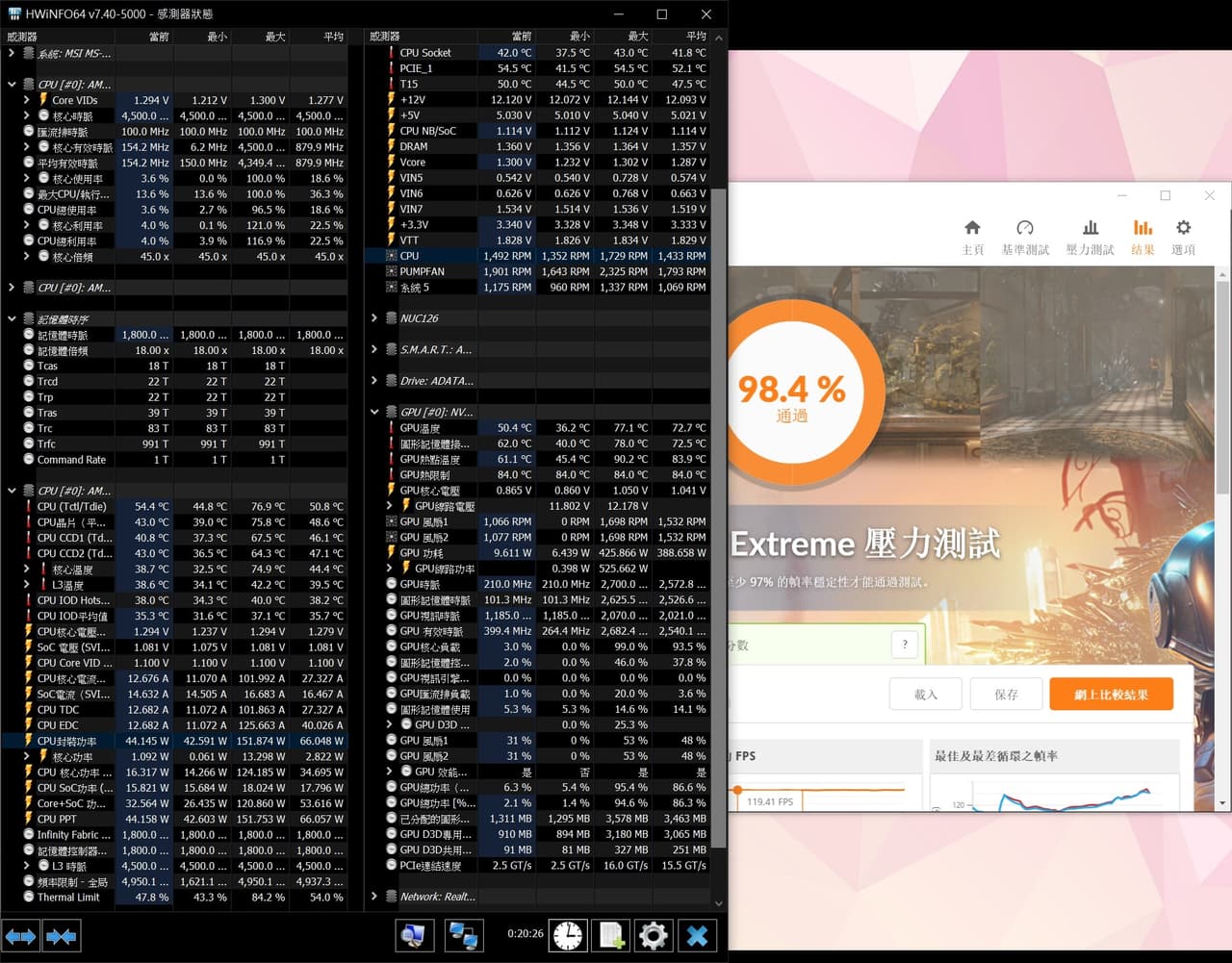Image resolution: width=1232 pixels, height=963 pixels.
Task: Click the blue collapse arrows icon
Action: pyautogui.click(x=62, y=935)
